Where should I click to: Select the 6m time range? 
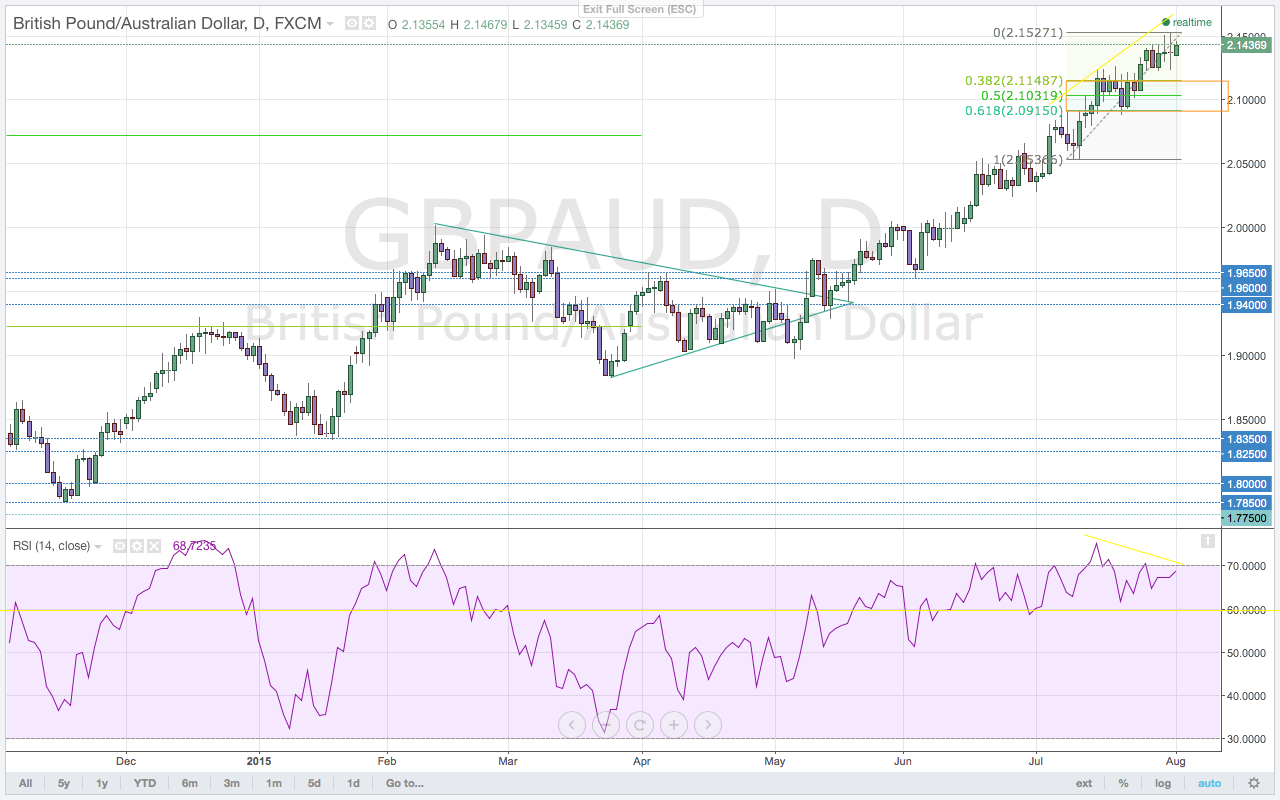click(190, 783)
